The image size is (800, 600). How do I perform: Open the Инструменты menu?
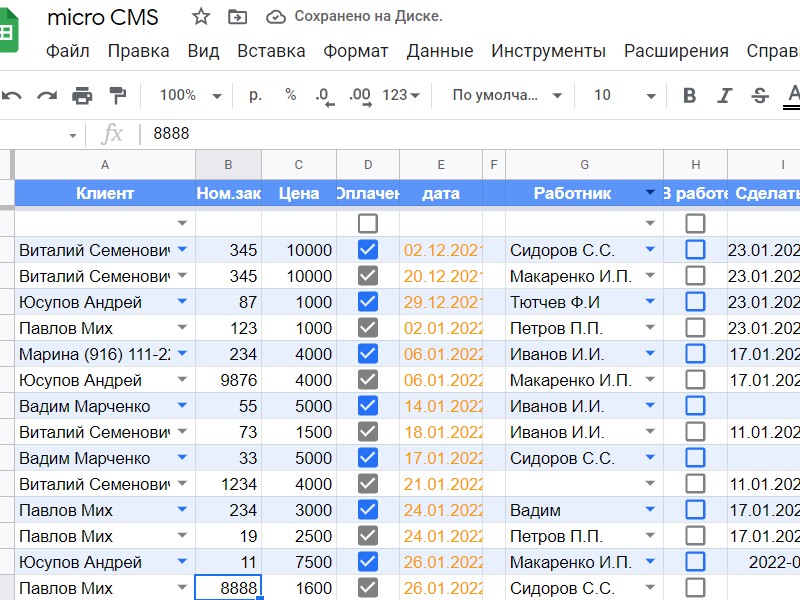[548, 51]
